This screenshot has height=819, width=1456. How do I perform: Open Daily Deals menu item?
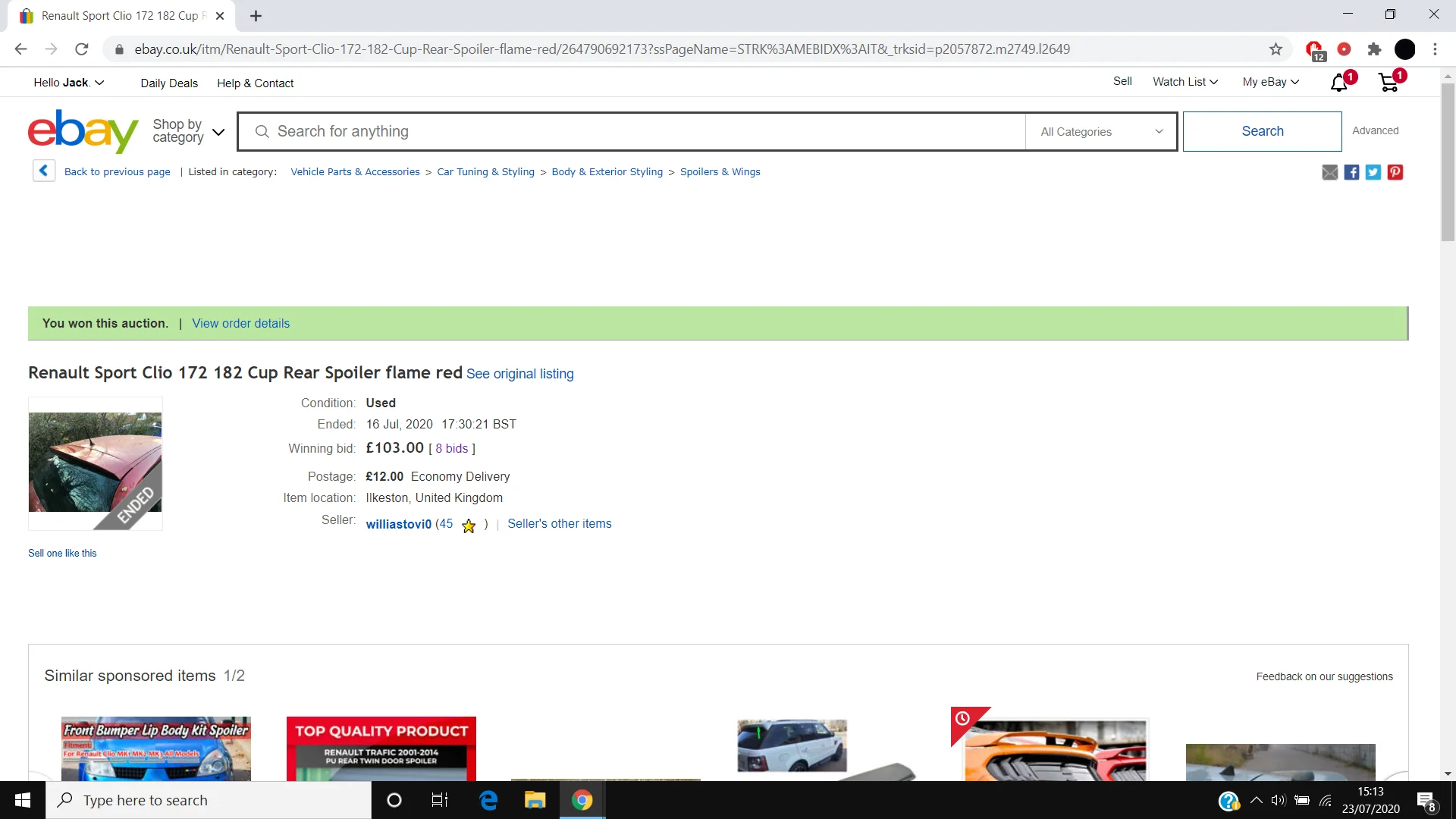pyautogui.click(x=169, y=83)
